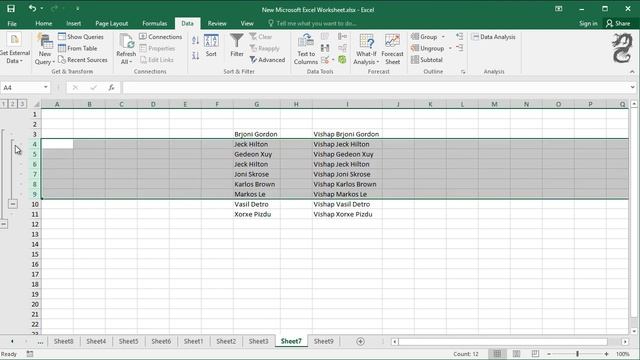Screen dimensions: 640x360
Task: Click the Ungroup button
Action: 427,48
